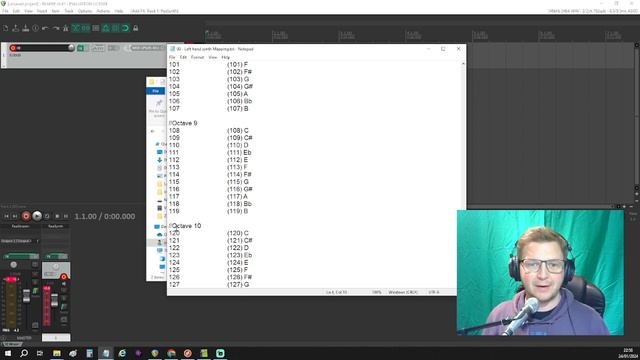640x360 pixels.
Task: Open Notepad Help menu
Action: (226, 57)
